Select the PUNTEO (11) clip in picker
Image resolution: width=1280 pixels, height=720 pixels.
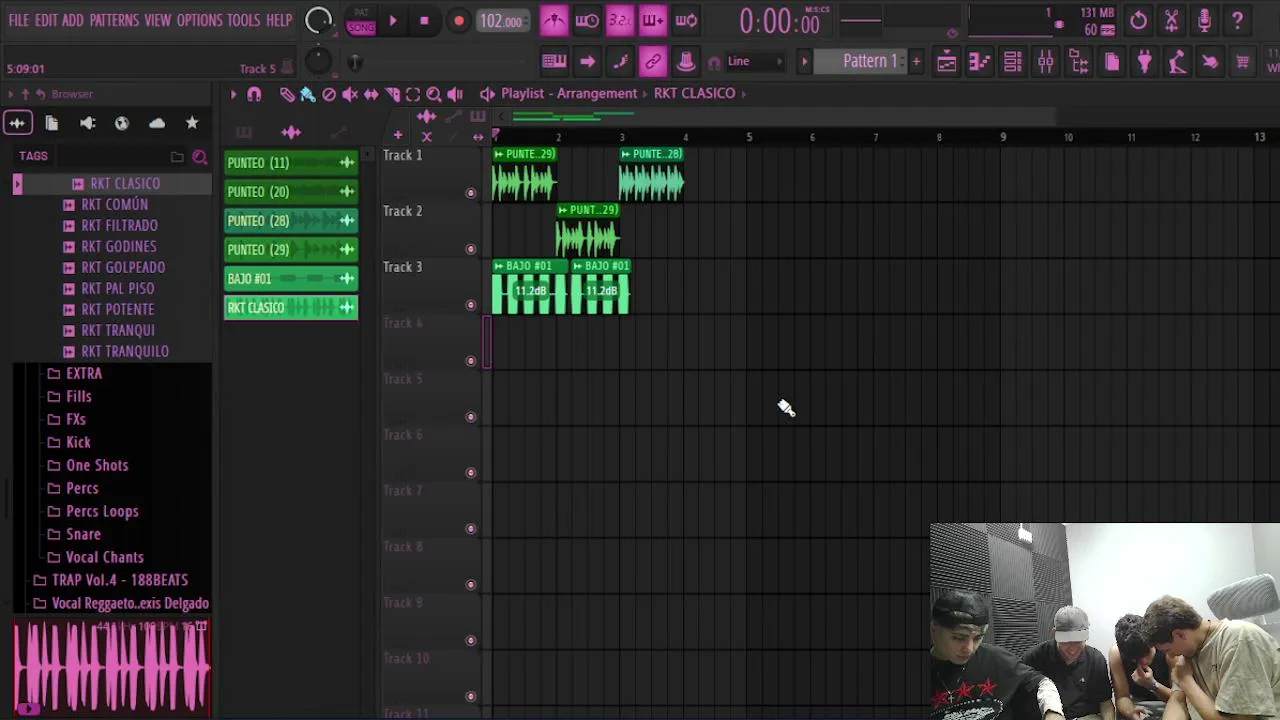click(291, 162)
